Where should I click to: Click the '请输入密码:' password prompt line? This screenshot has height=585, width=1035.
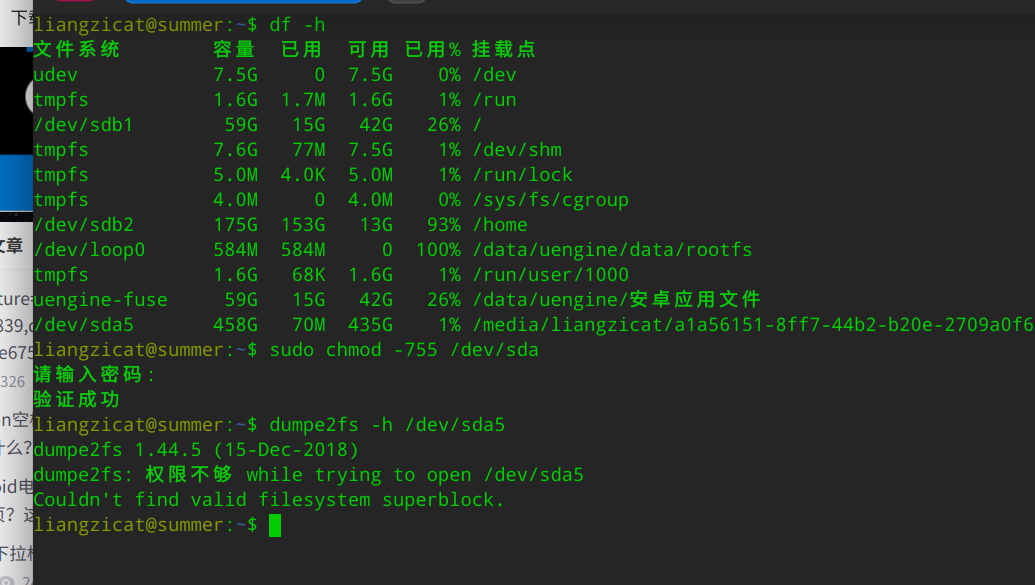[95, 375]
